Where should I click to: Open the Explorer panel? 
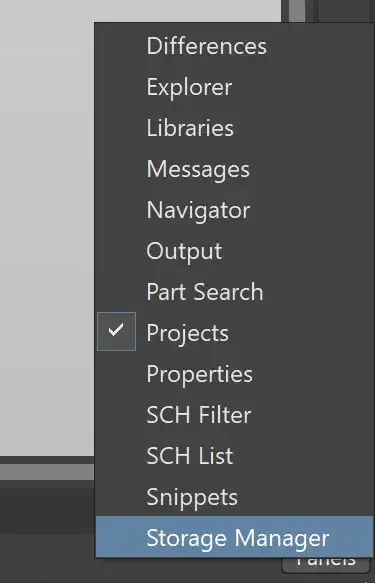click(x=234, y=87)
